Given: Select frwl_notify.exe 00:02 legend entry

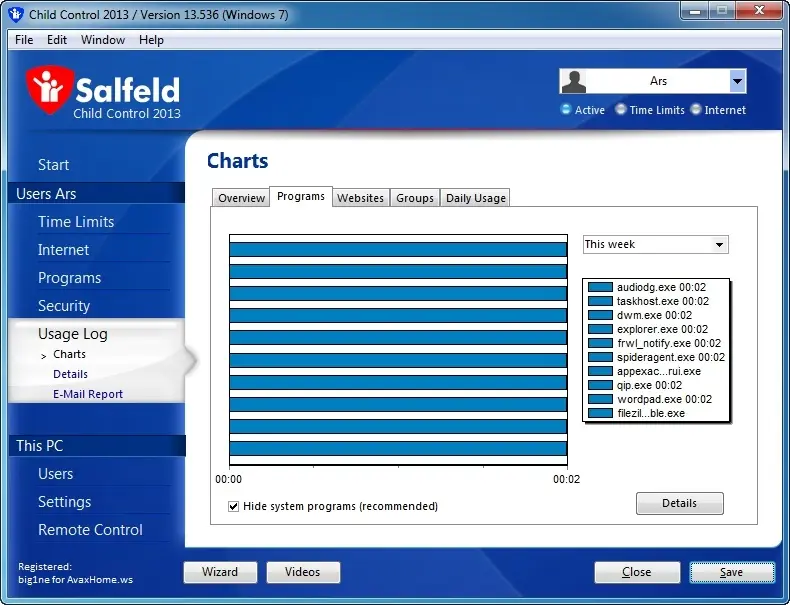Looking at the screenshot, I should click(x=669, y=344).
